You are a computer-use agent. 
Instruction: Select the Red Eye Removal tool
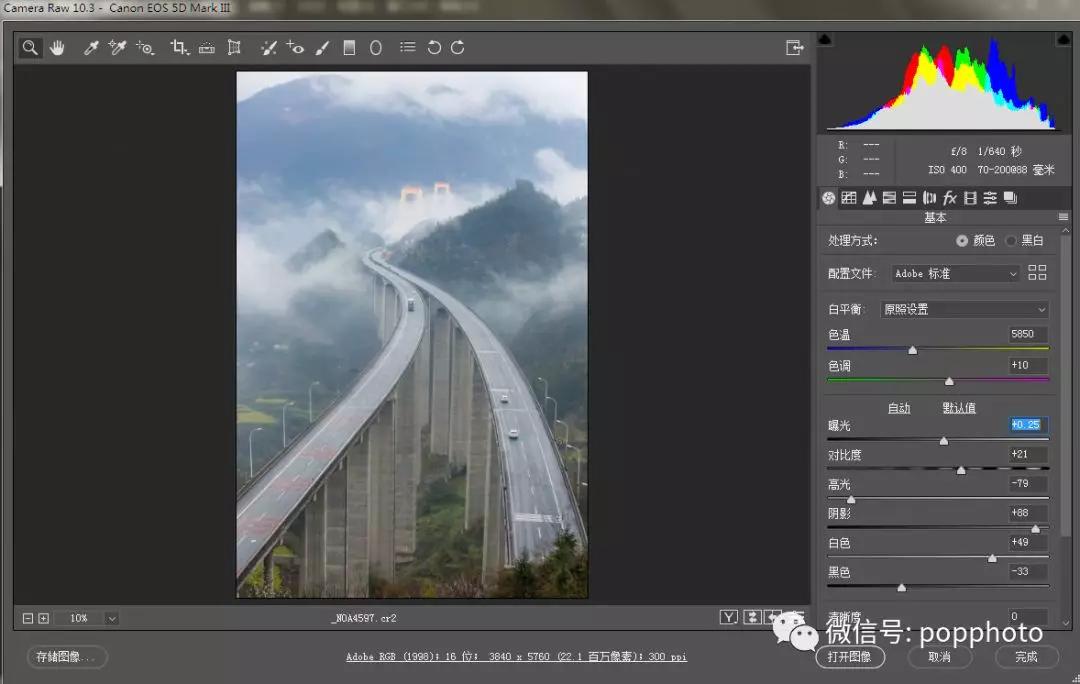coord(295,47)
